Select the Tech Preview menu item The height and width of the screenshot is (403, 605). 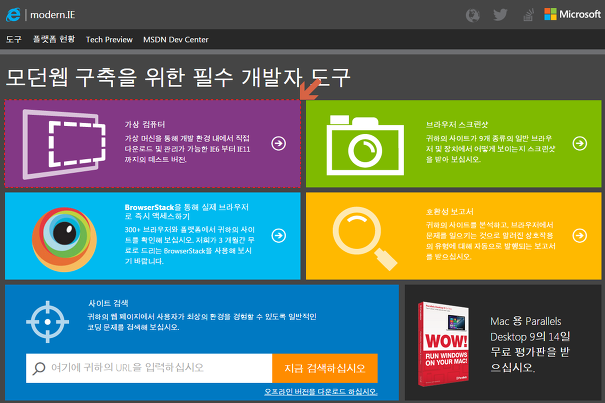pyautogui.click(x=109, y=39)
